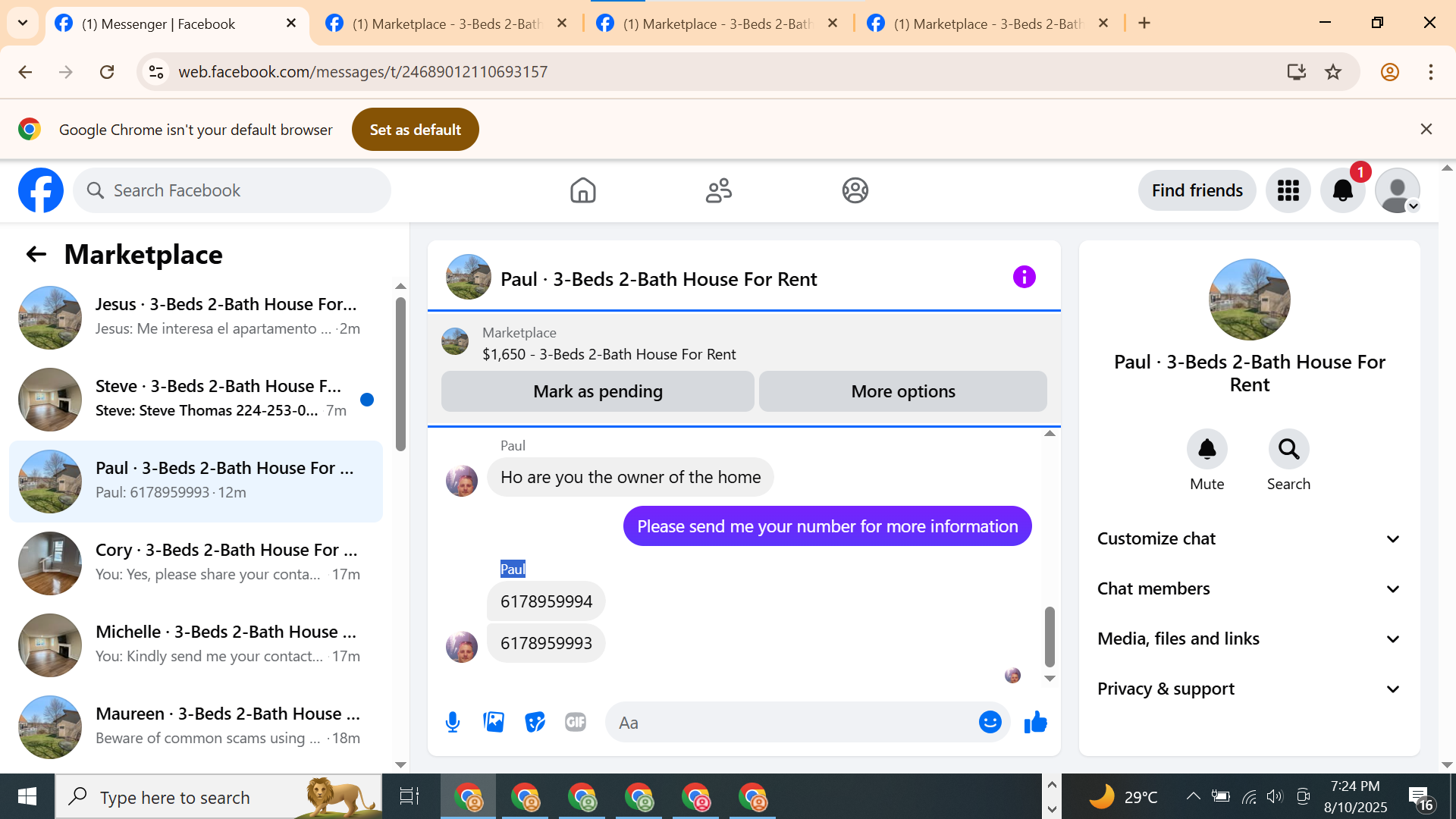Mute this conversation with bell toggle
The width and height of the screenshot is (1456, 819).
click(1207, 450)
